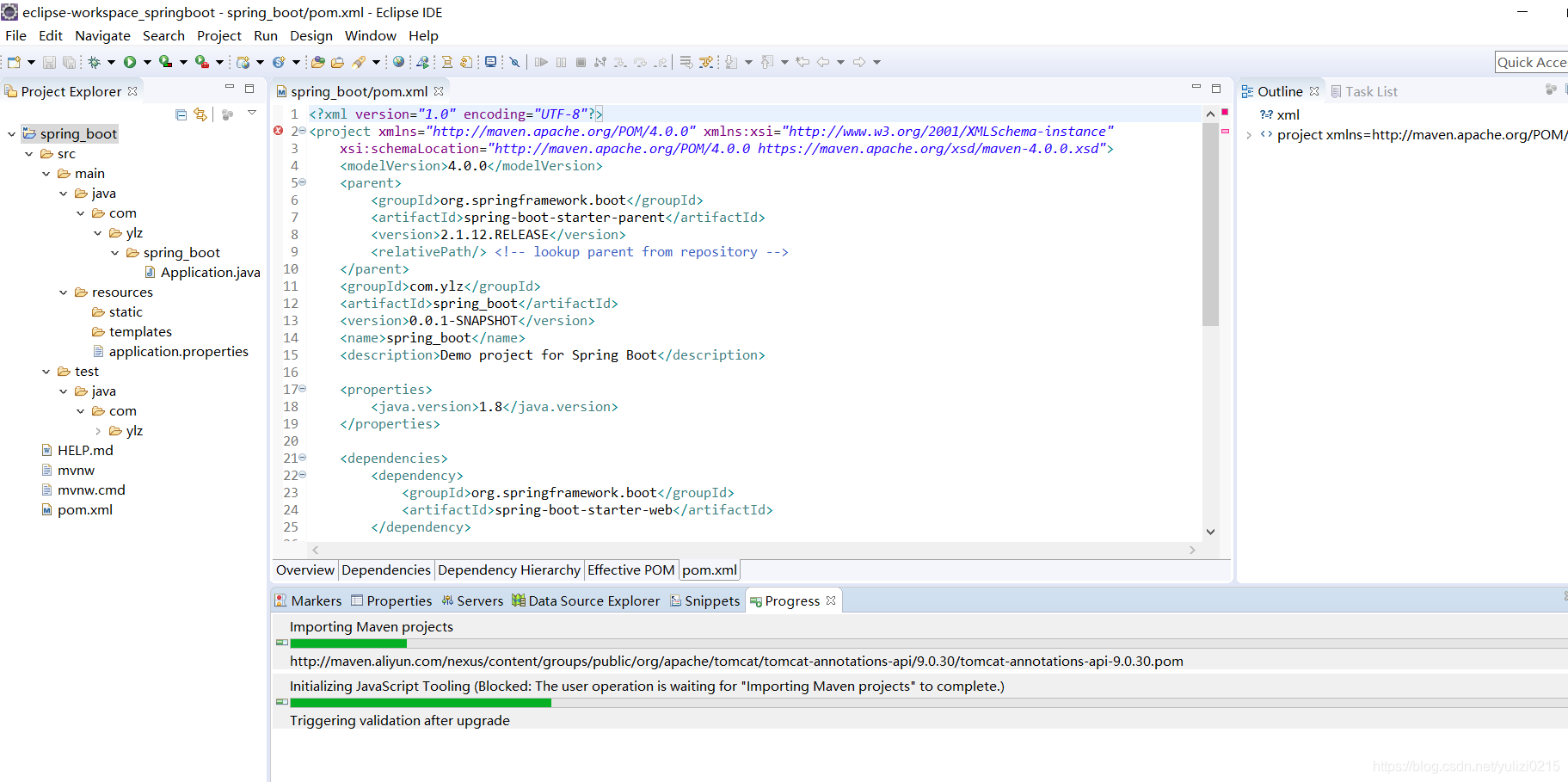Click the Save icon in toolbar
The width and height of the screenshot is (1568, 782).
(x=49, y=62)
